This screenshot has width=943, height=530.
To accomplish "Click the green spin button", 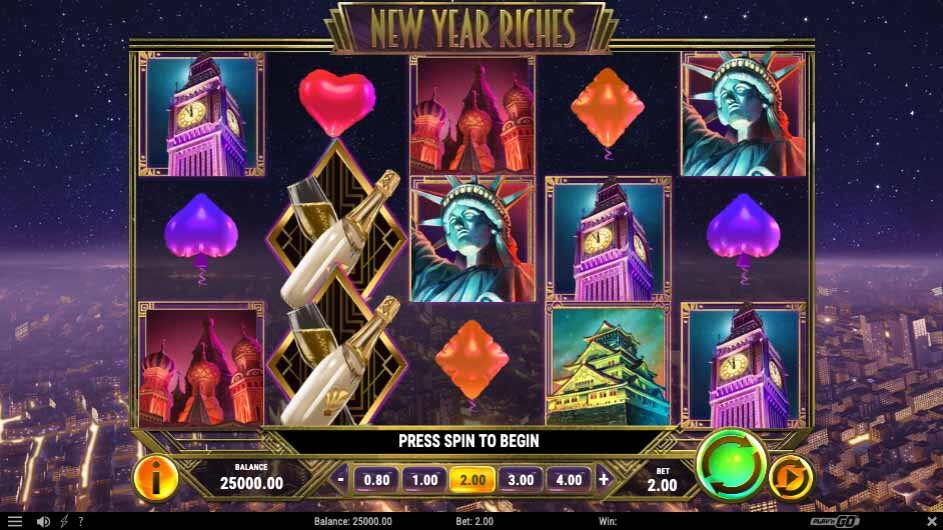I will pyautogui.click(x=731, y=466).
